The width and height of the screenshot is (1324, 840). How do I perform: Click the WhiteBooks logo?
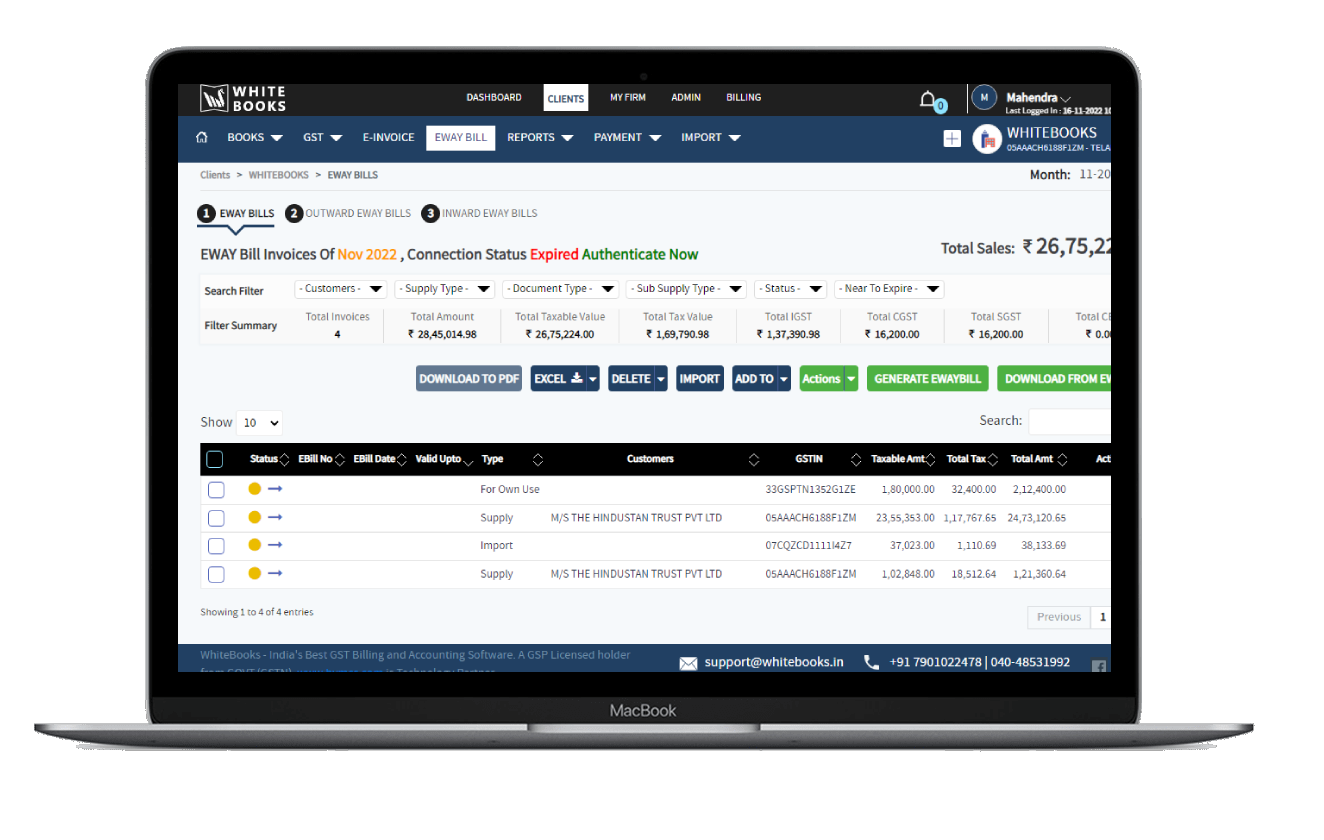click(x=244, y=98)
